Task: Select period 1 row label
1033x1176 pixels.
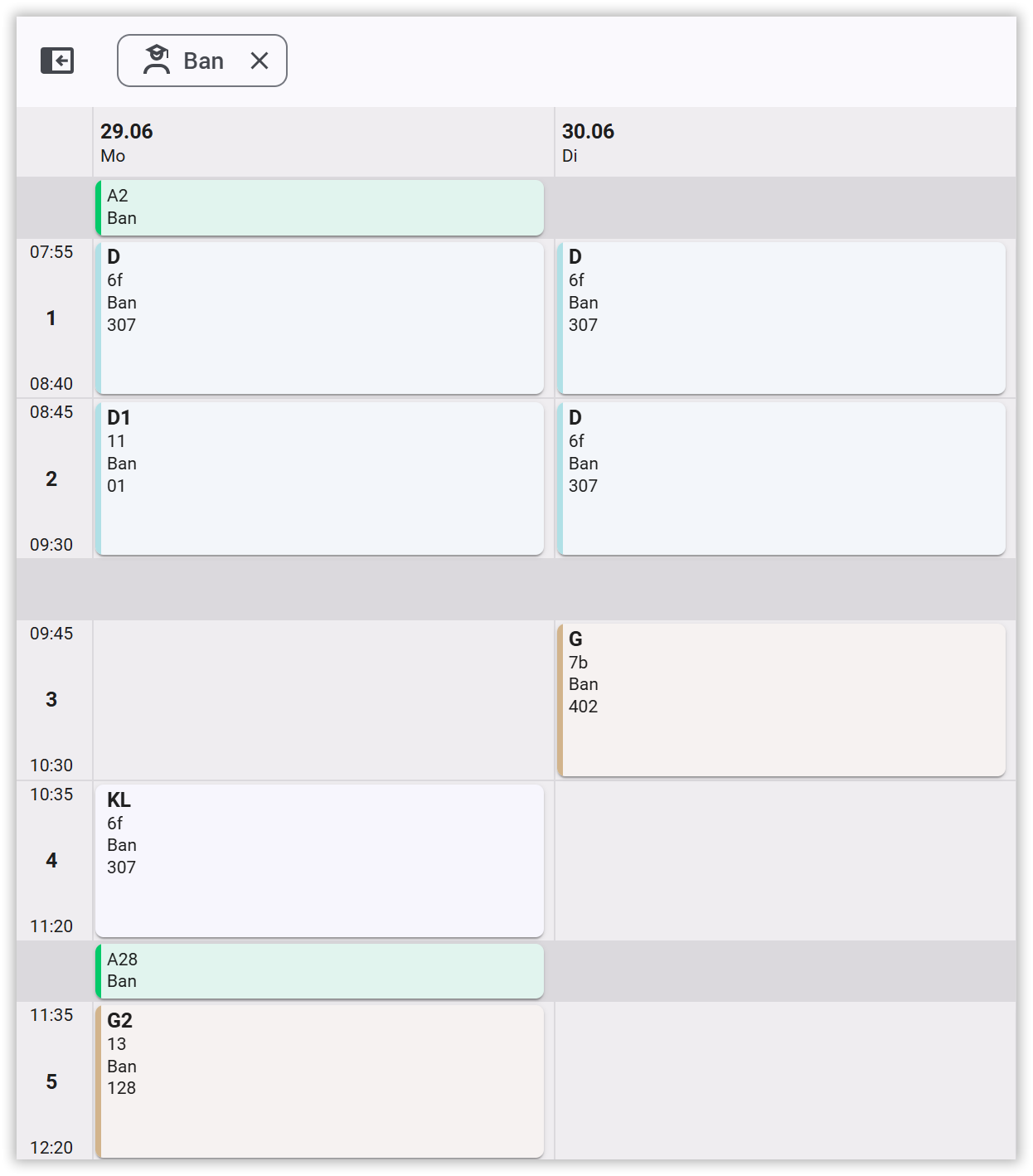Action: point(51,318)
